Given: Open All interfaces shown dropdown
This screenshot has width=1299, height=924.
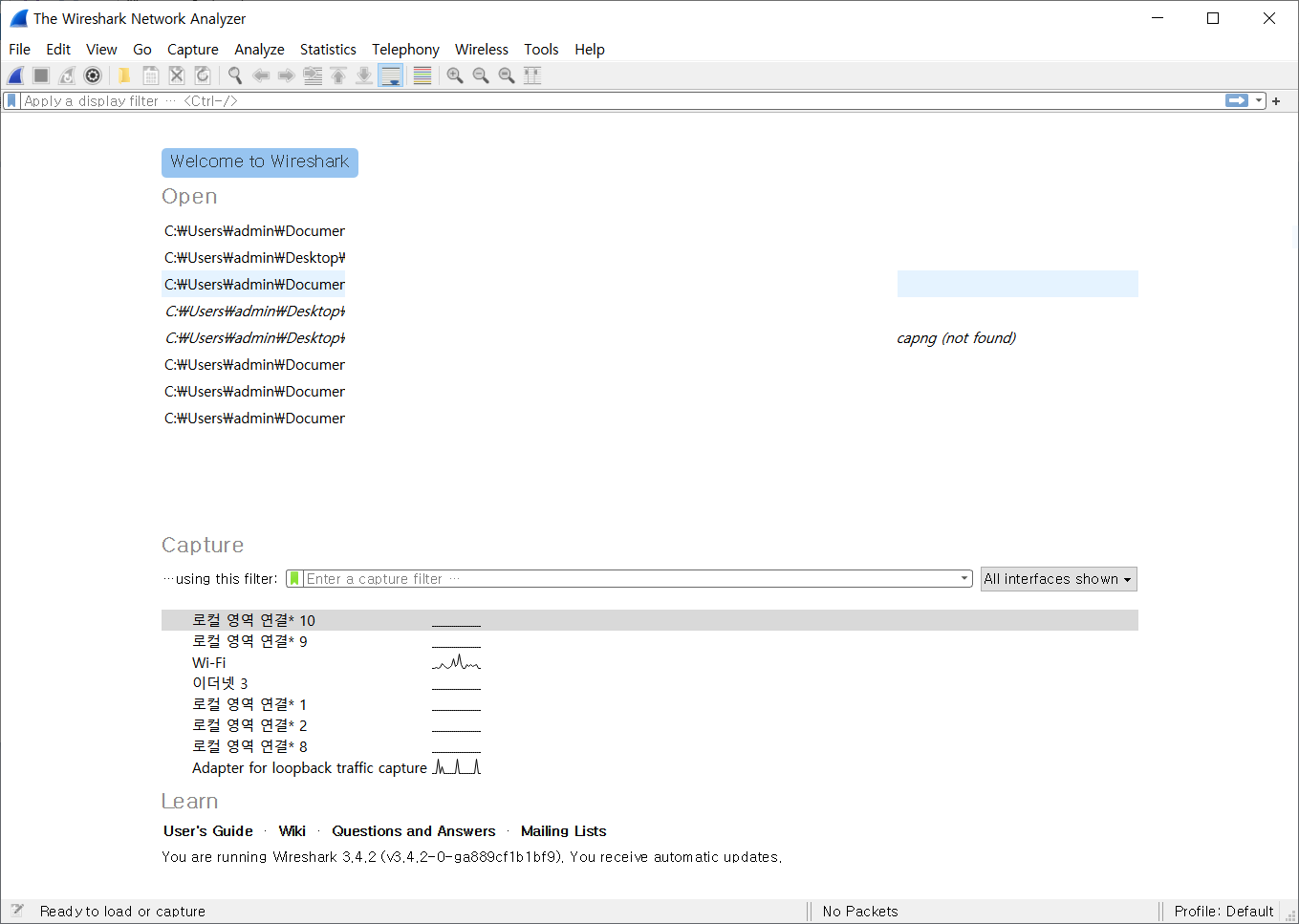Looking at the screenshot, I should 1058,579.
